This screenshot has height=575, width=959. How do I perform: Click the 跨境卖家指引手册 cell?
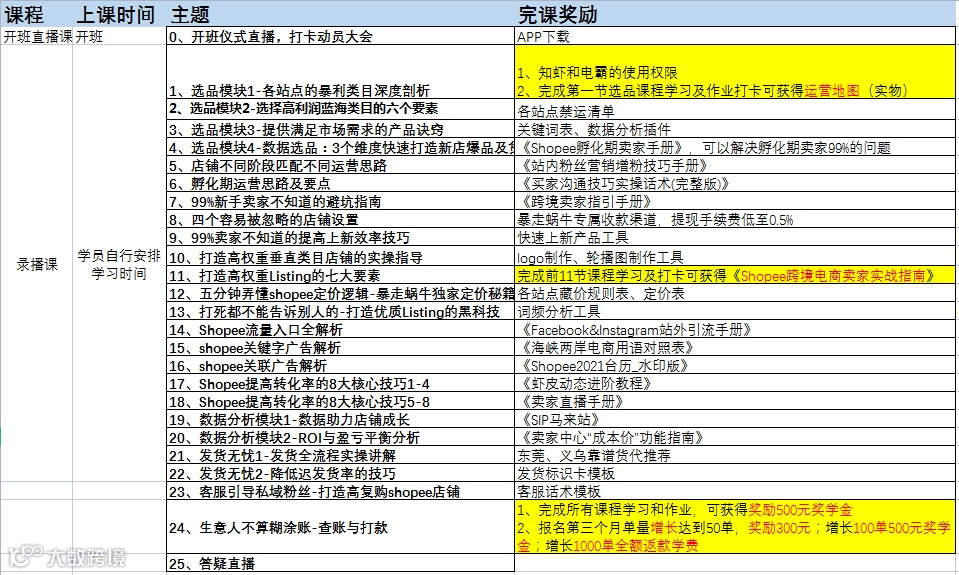tap(735, 201)
